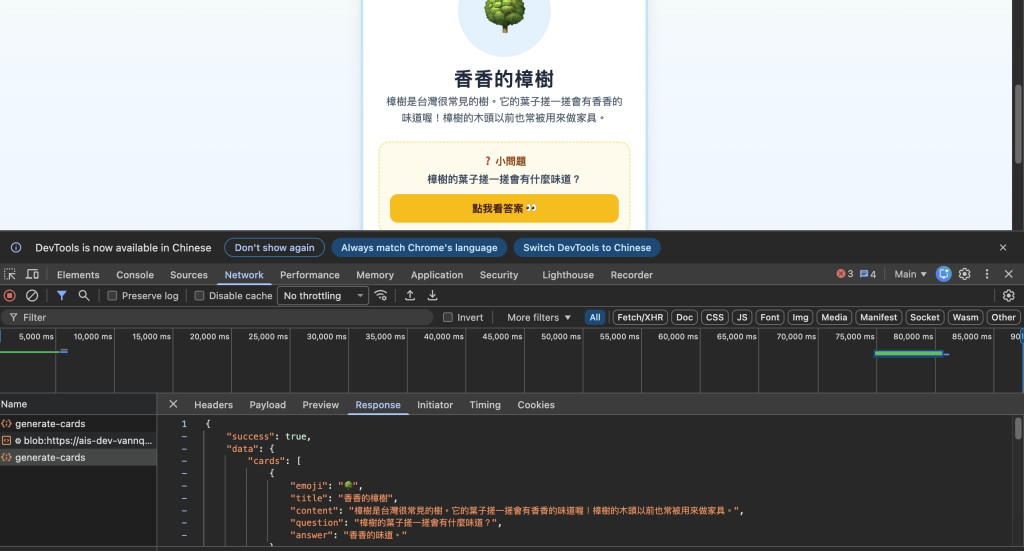Close the request details pane
The width and height of the screenshot is (1024, 551).
click(173, 404)
